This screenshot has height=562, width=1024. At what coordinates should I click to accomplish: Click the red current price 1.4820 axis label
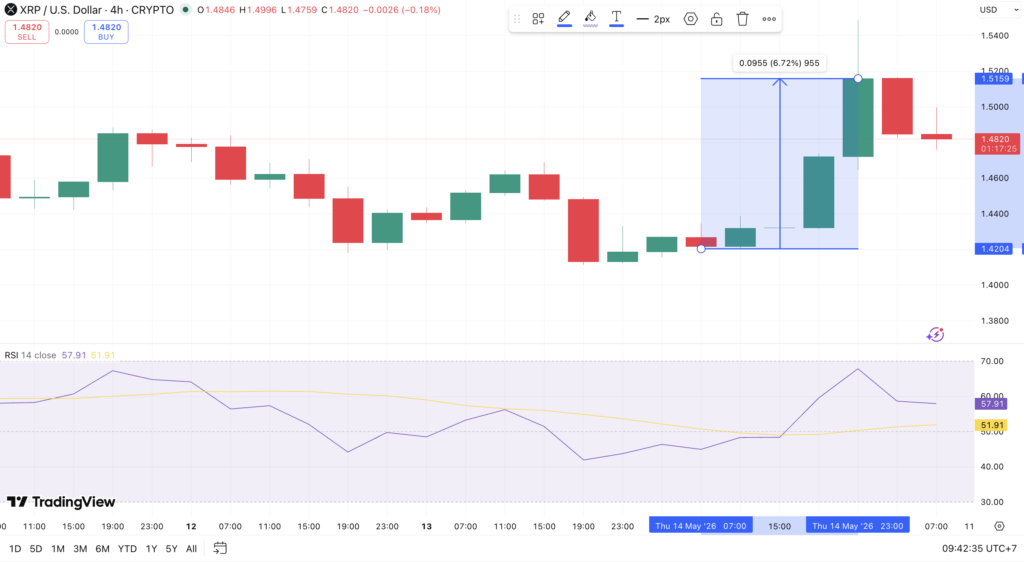click(x=996, y=144)
